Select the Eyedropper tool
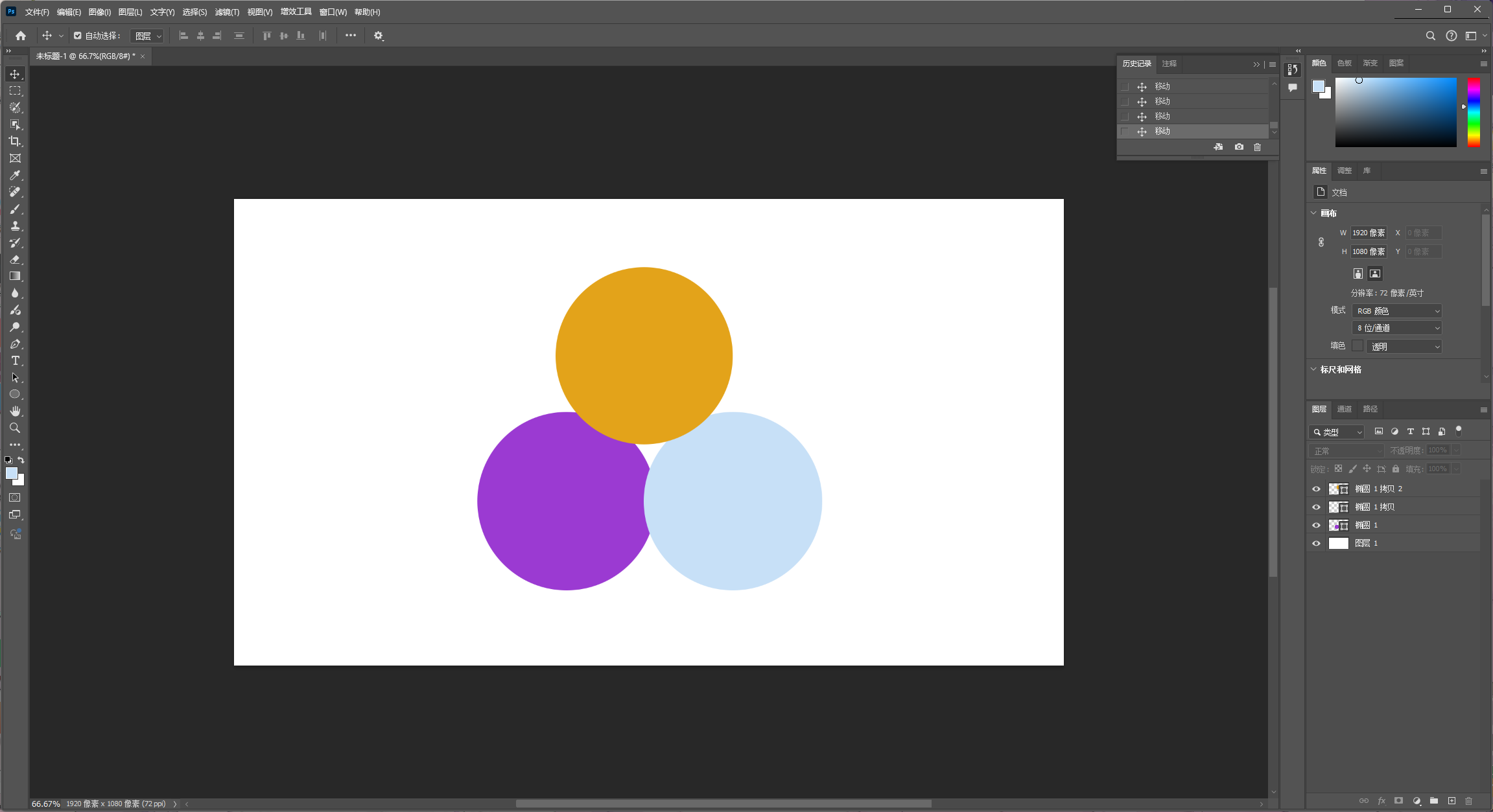 tap(15, 176)
